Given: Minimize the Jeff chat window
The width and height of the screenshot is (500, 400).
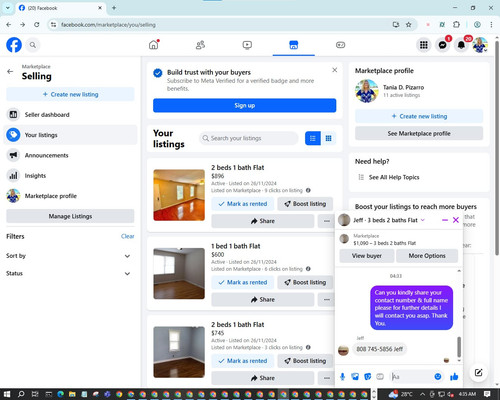Looking at the screenshot, I should tap(445, 220).
